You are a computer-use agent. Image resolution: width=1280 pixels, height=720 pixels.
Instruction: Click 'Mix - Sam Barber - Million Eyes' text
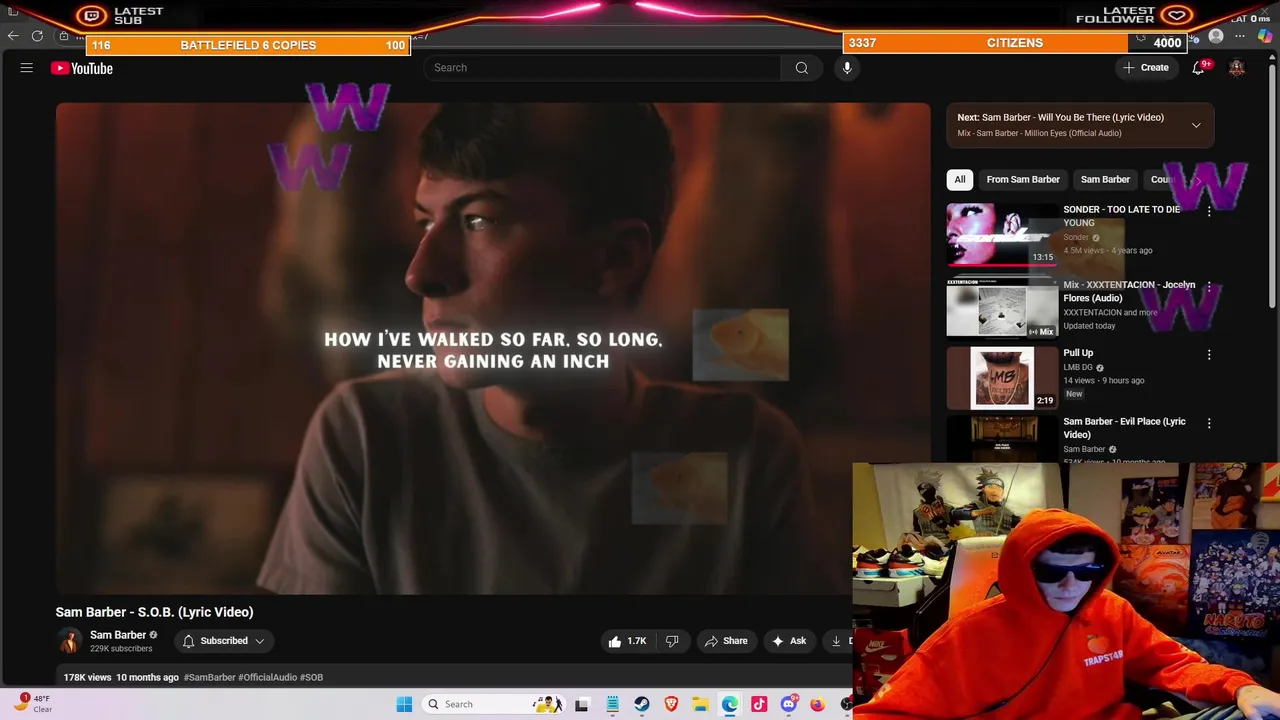click(x=1039, y=133)
